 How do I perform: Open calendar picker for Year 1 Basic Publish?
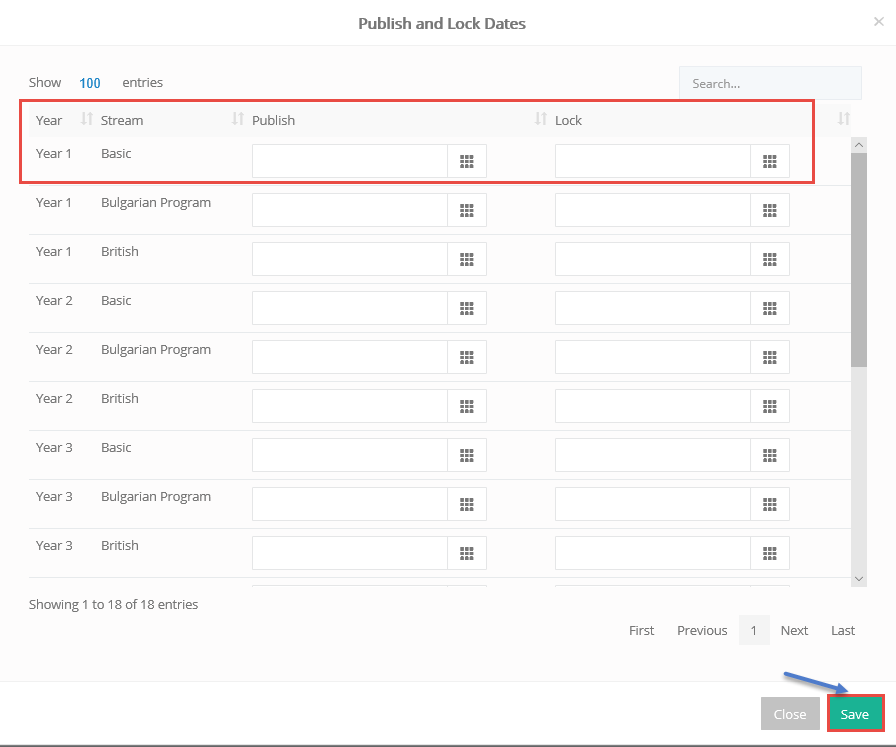coord(467,161)
